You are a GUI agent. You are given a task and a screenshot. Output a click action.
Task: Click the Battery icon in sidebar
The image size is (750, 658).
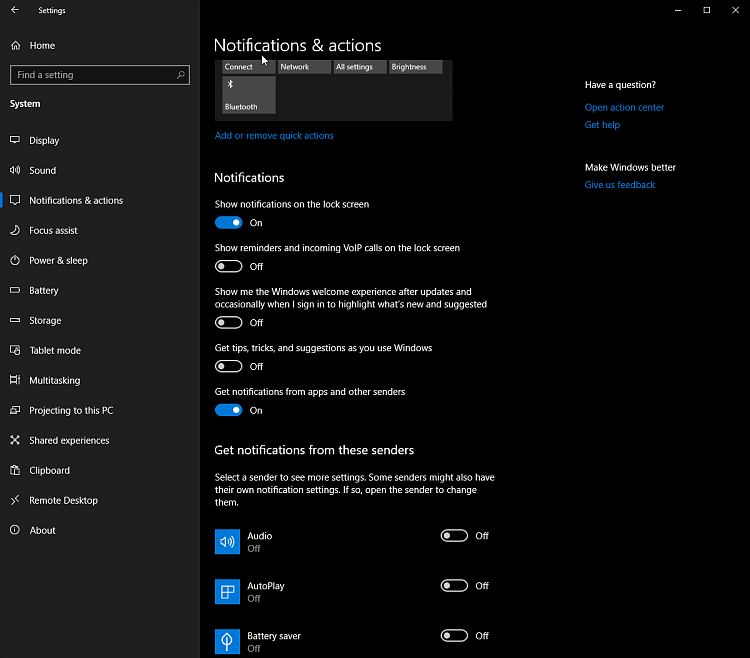pyautogui.click(x=15, y=290)
